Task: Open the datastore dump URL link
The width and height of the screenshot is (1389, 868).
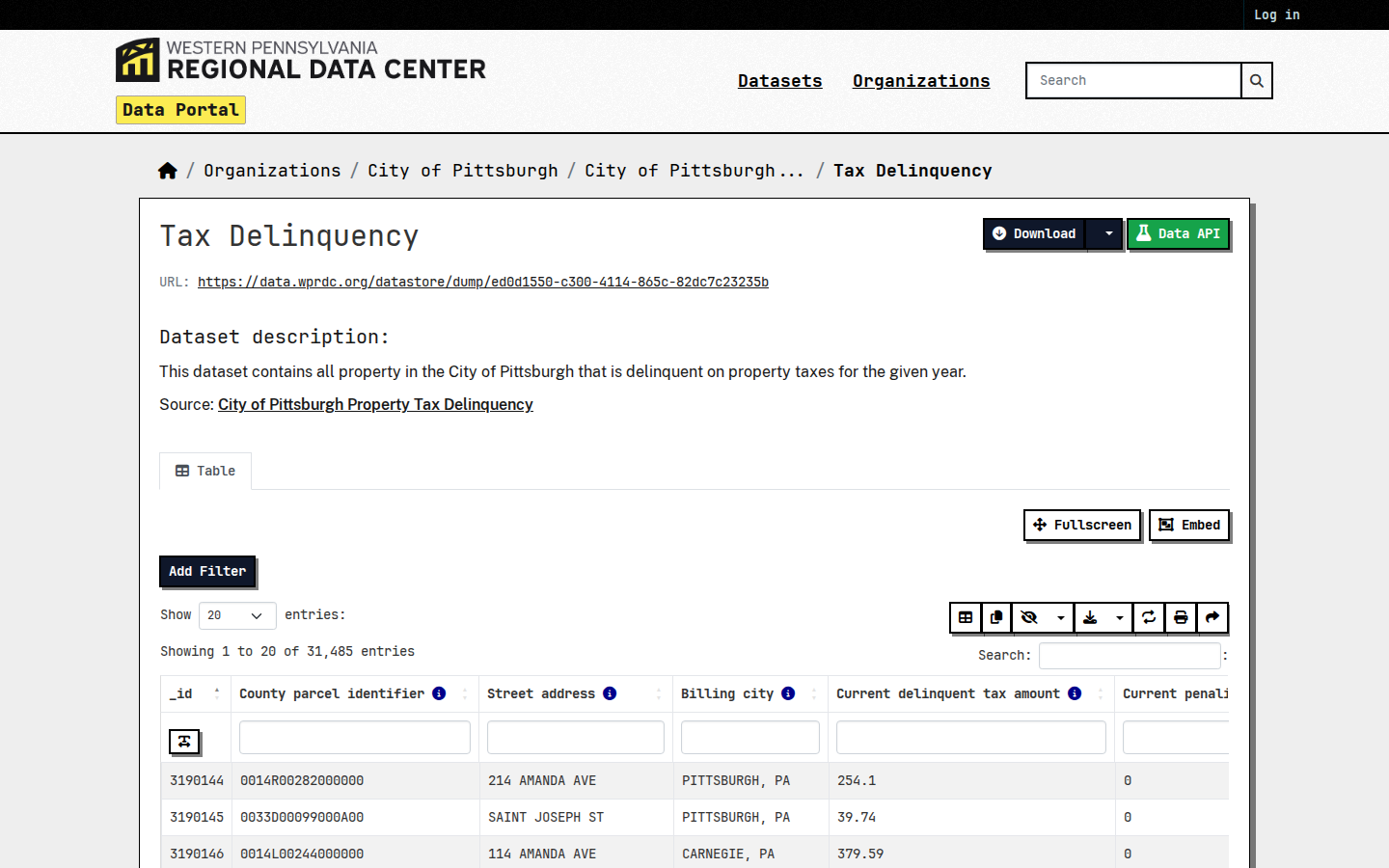Action: (x=483, y=282)
